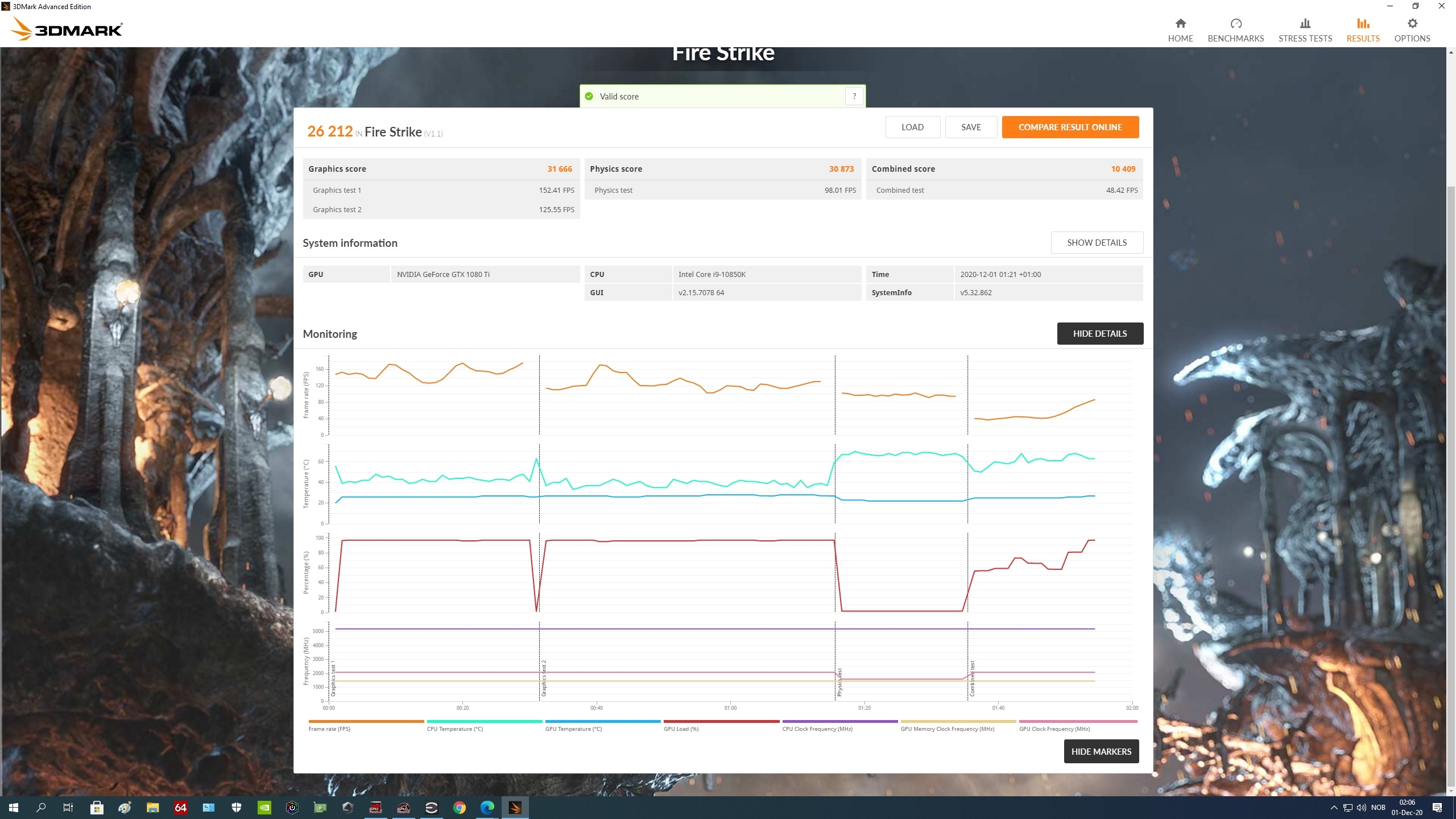Open the network status tray icon
Screen dimensions: 1456x819
point(1348,808)
